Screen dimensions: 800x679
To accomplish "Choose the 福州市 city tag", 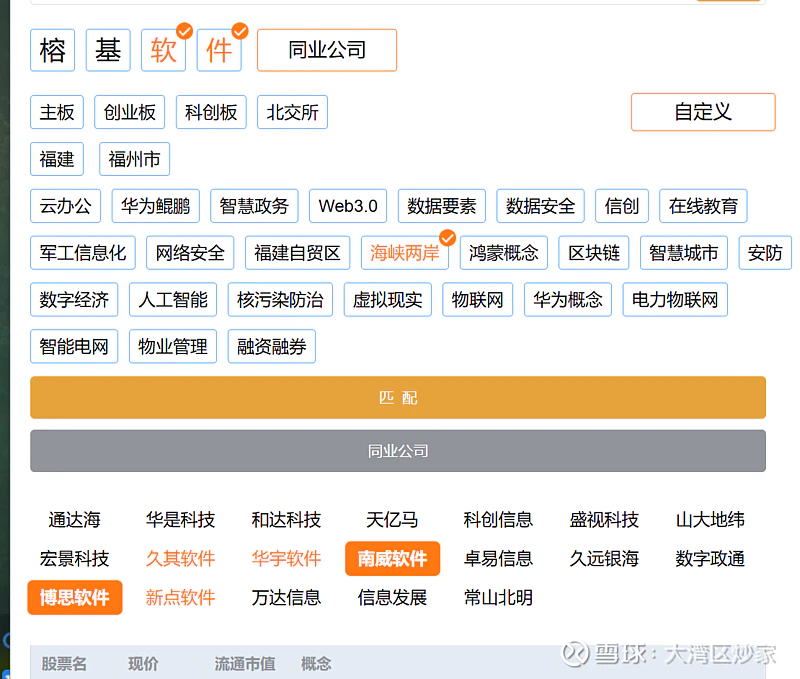I will [135, 159].
